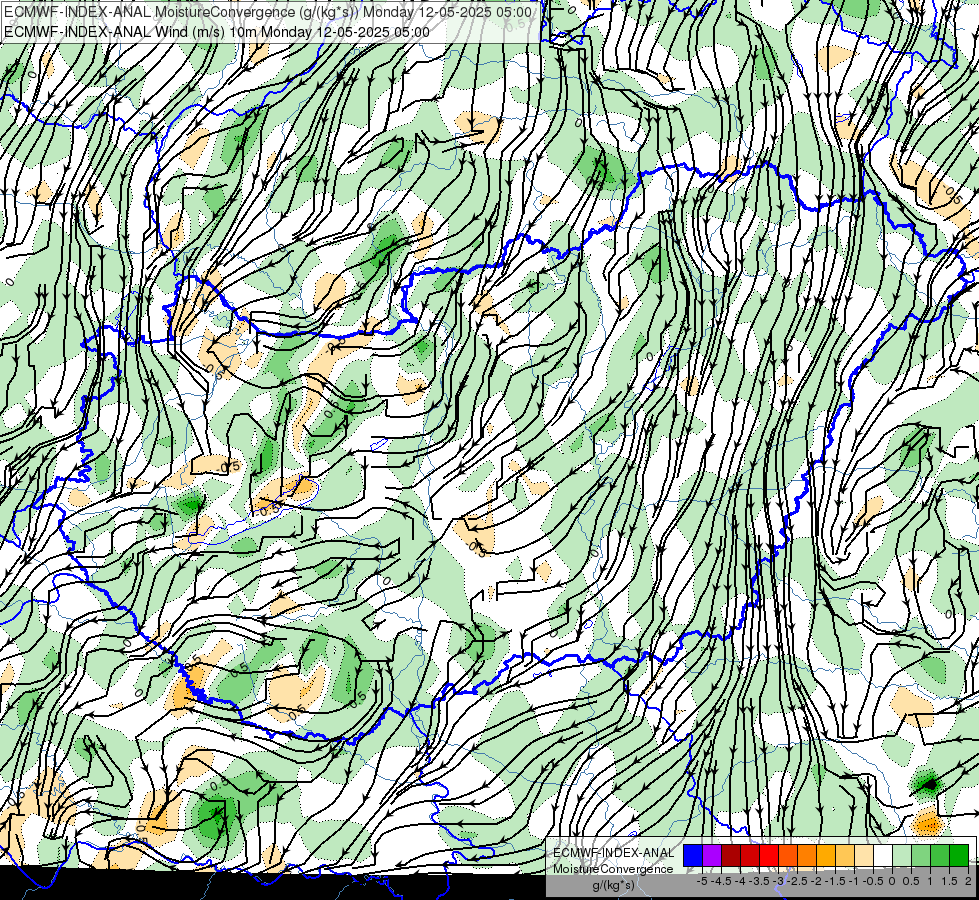Image resolution: width=979 pixels, height=900 pixels.
Task: Pick the crimson legend swatch (-4 to -3.5)
Action: point(750,855)
